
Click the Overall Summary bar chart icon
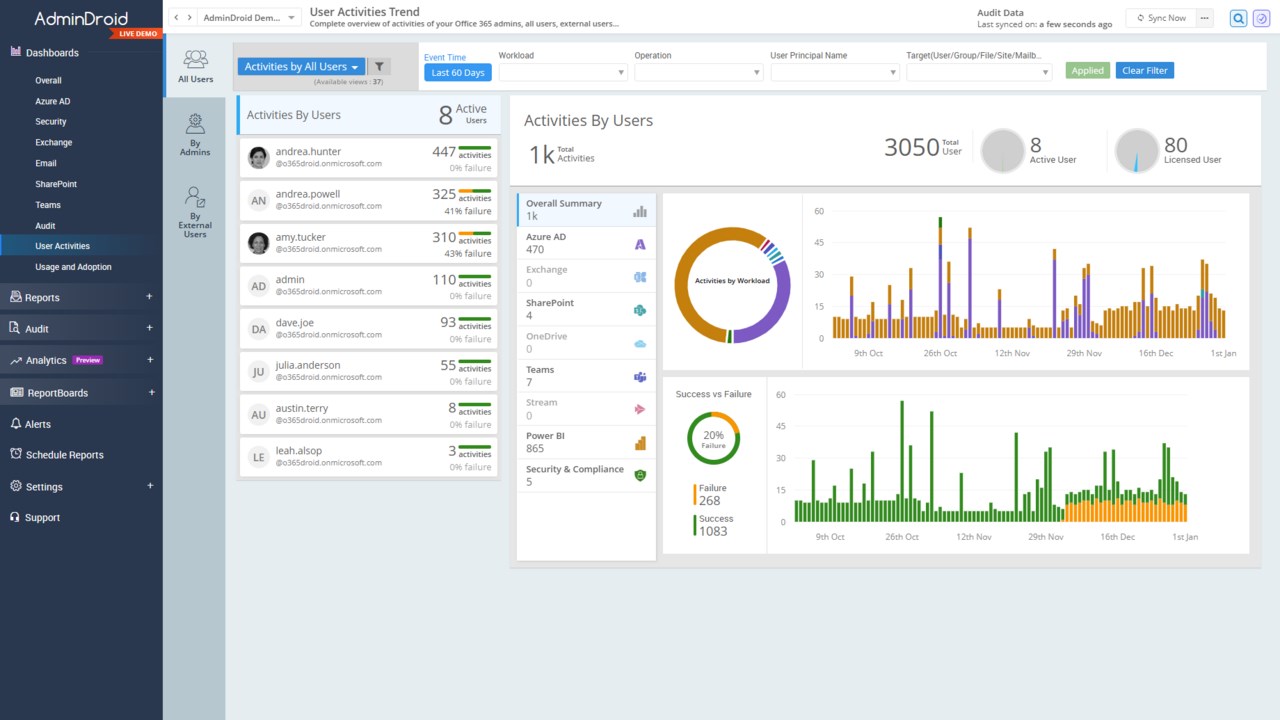point(640,210)
